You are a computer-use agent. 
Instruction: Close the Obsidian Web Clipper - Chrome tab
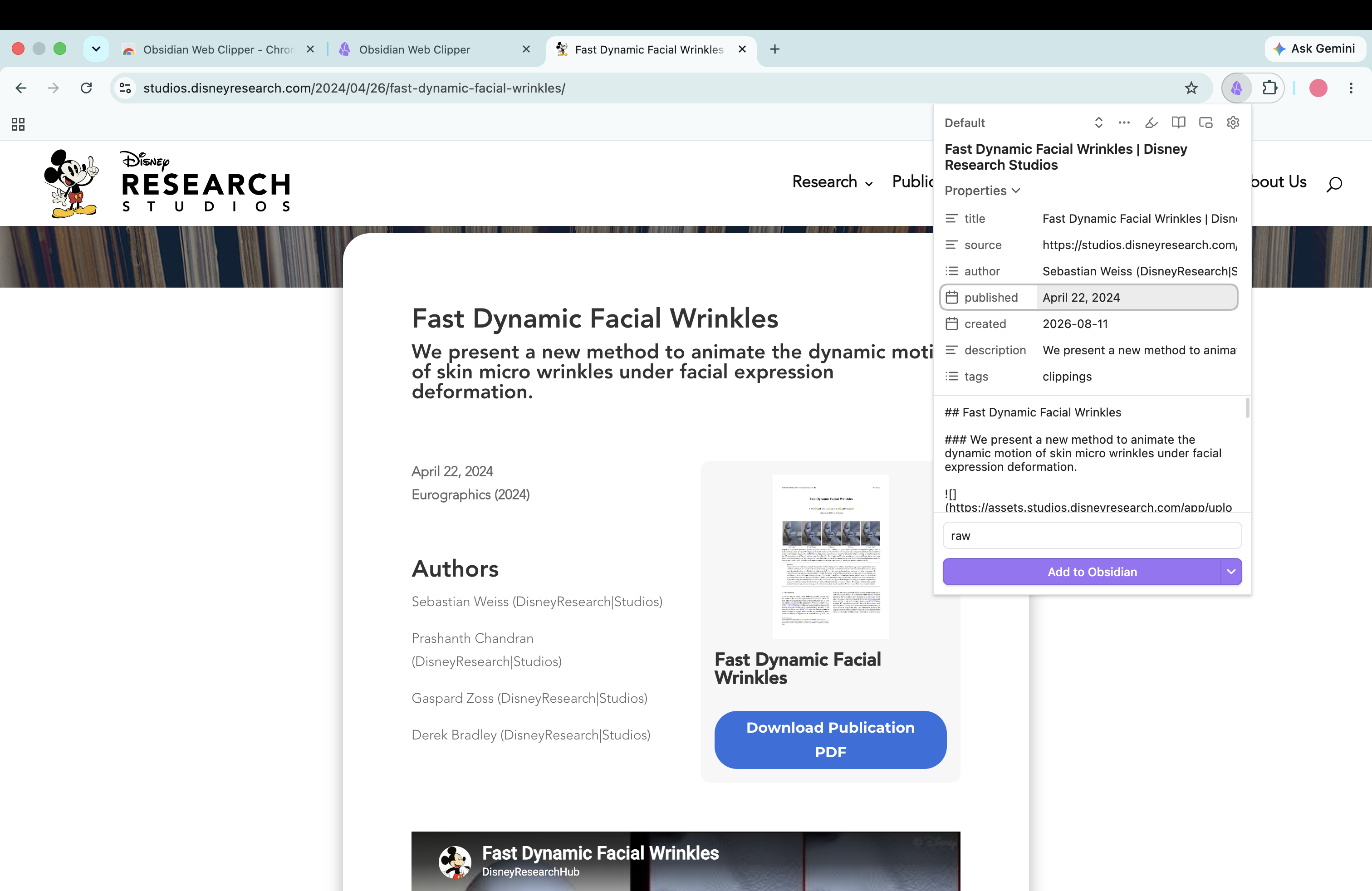click(x=310, y=49)
